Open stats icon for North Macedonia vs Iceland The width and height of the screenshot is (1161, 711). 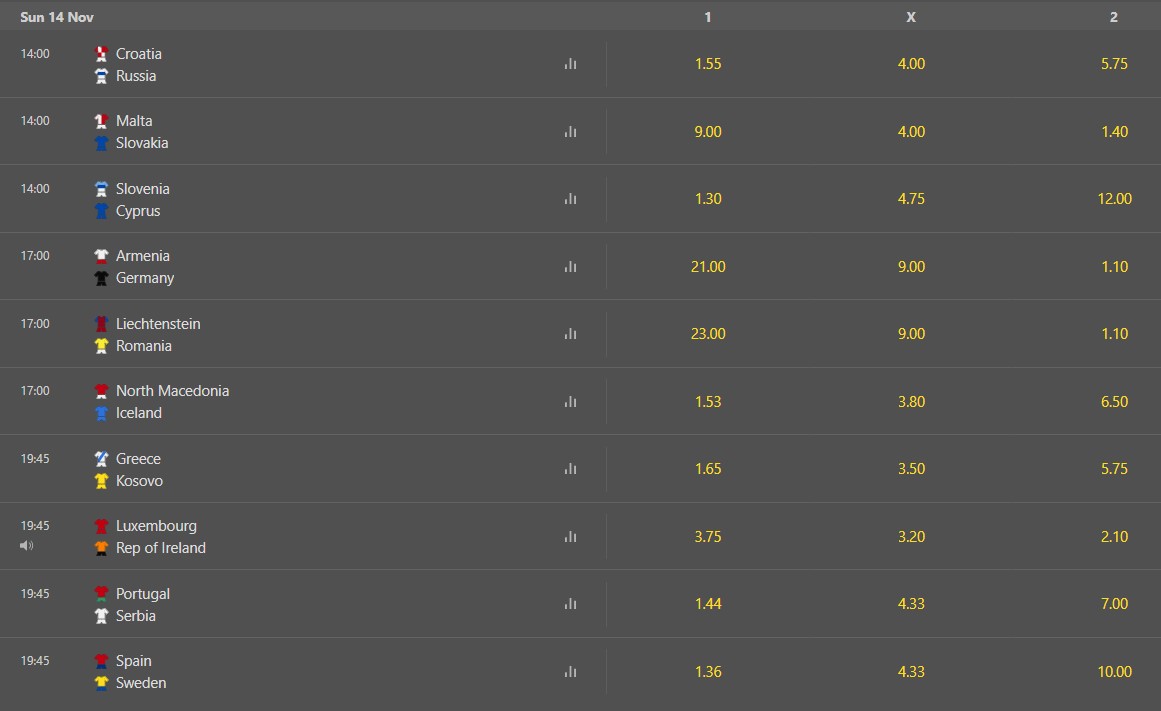click(570, 401)
